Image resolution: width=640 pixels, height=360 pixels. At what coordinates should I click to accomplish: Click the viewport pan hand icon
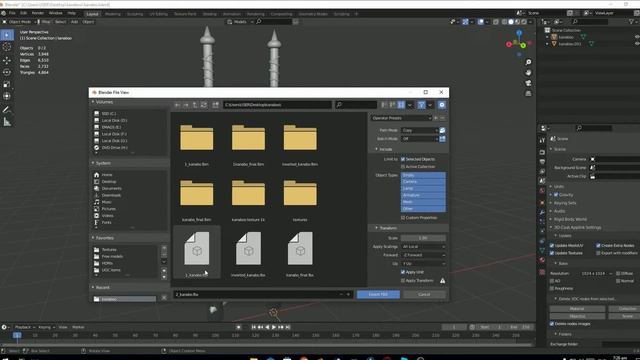[x=528, y=73]
